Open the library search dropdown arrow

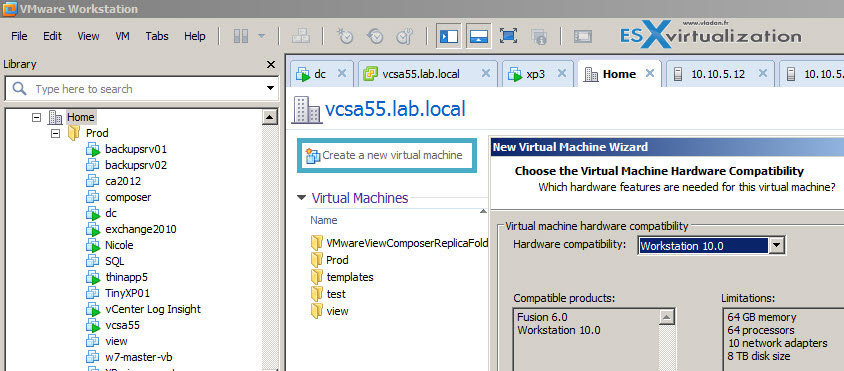tap(270, 89)
